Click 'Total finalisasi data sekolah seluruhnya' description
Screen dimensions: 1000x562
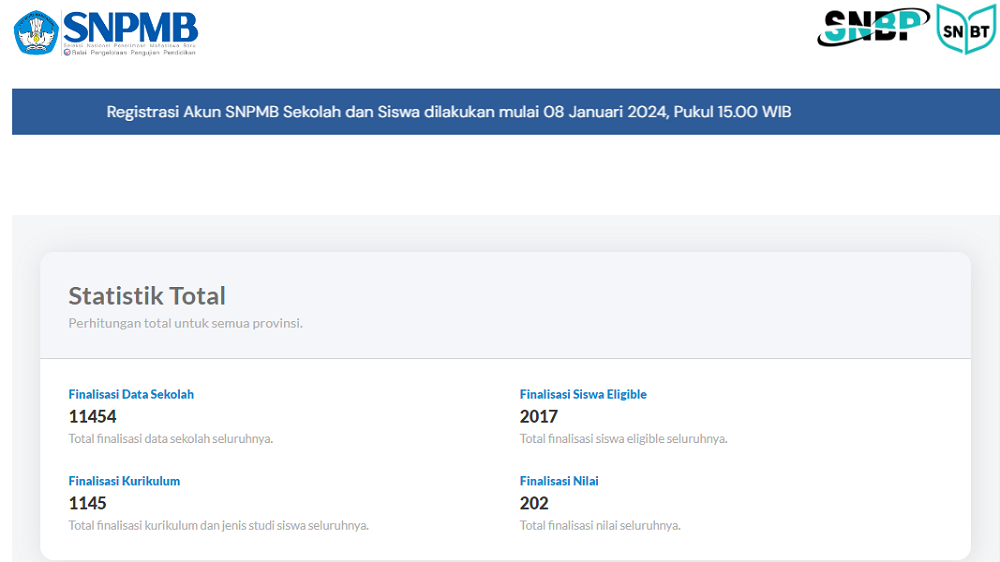coord(171,439)
